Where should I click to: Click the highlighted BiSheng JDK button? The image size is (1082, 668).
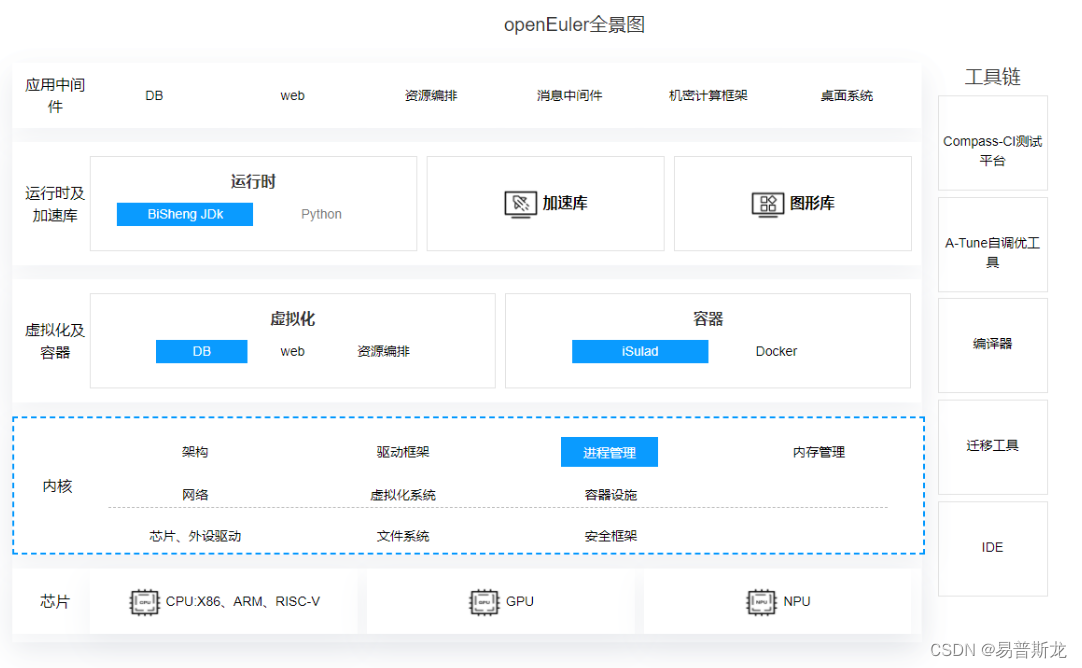(x=184, y=214)
